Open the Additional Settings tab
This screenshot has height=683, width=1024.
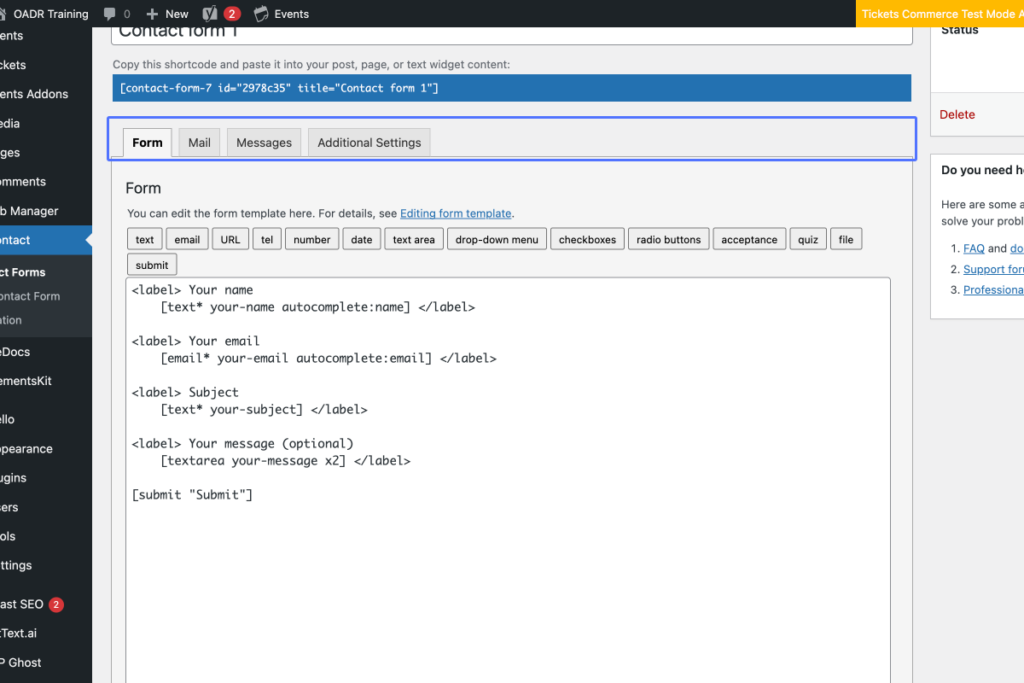(x=369, y=142)
